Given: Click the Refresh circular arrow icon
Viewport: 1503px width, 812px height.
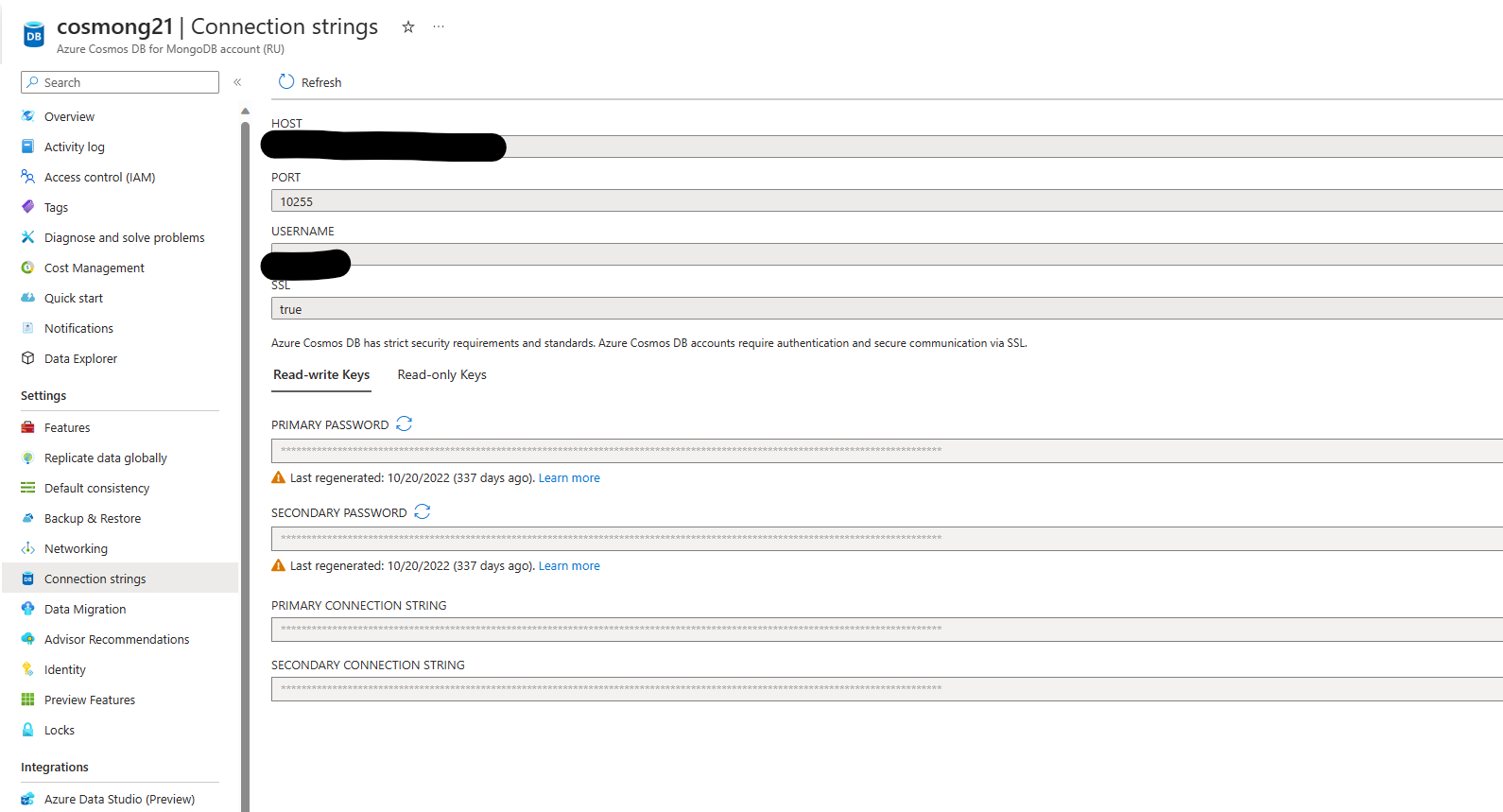Looking at the screenshot, I should tap(286, 82).
